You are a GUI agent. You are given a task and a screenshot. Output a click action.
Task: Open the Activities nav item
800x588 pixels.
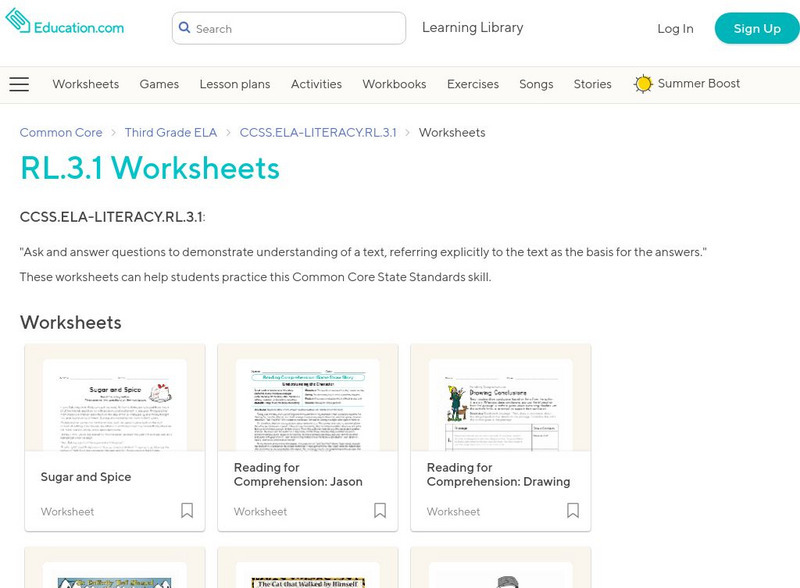click(316, 84)
